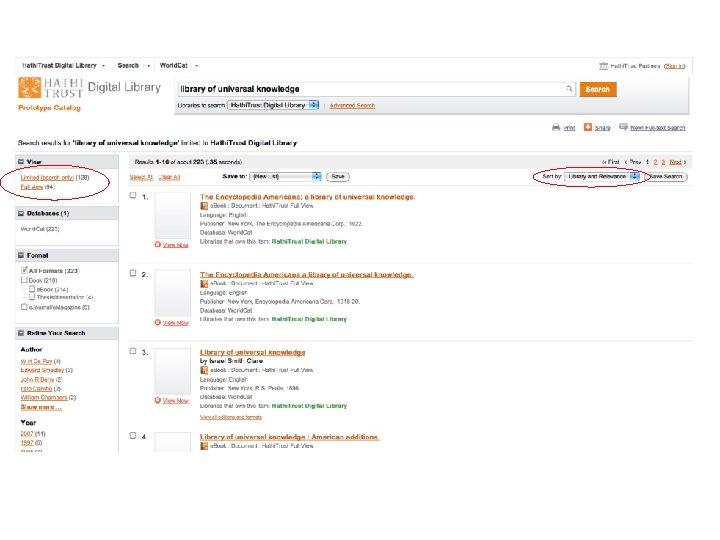Open first Encyclopedia Americana title link
This screenshot has height=540, width=720.
(308, 197)
